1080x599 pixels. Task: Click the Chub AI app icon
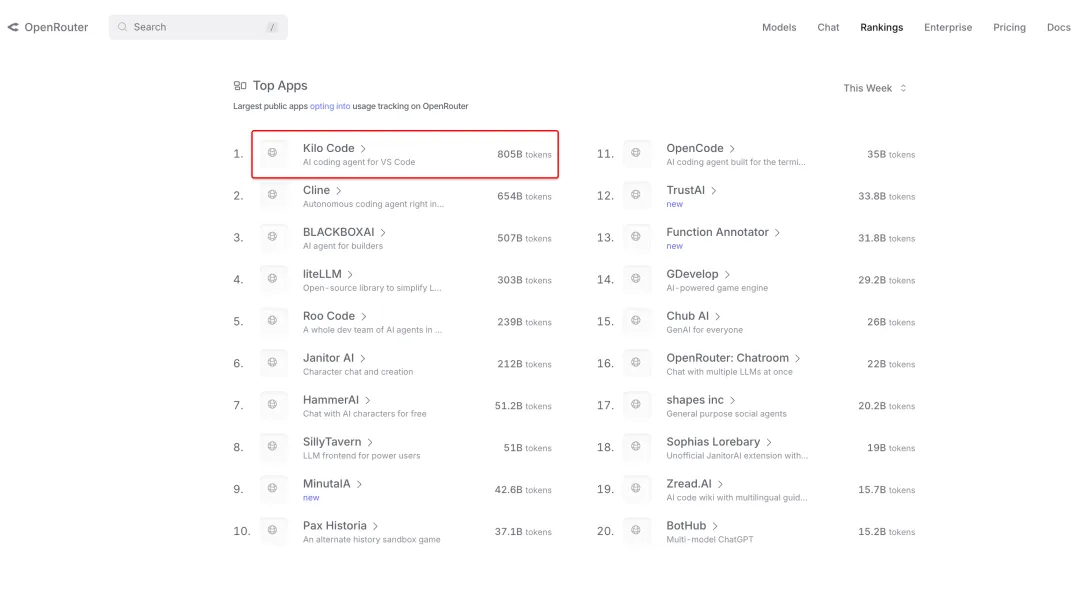636,321
